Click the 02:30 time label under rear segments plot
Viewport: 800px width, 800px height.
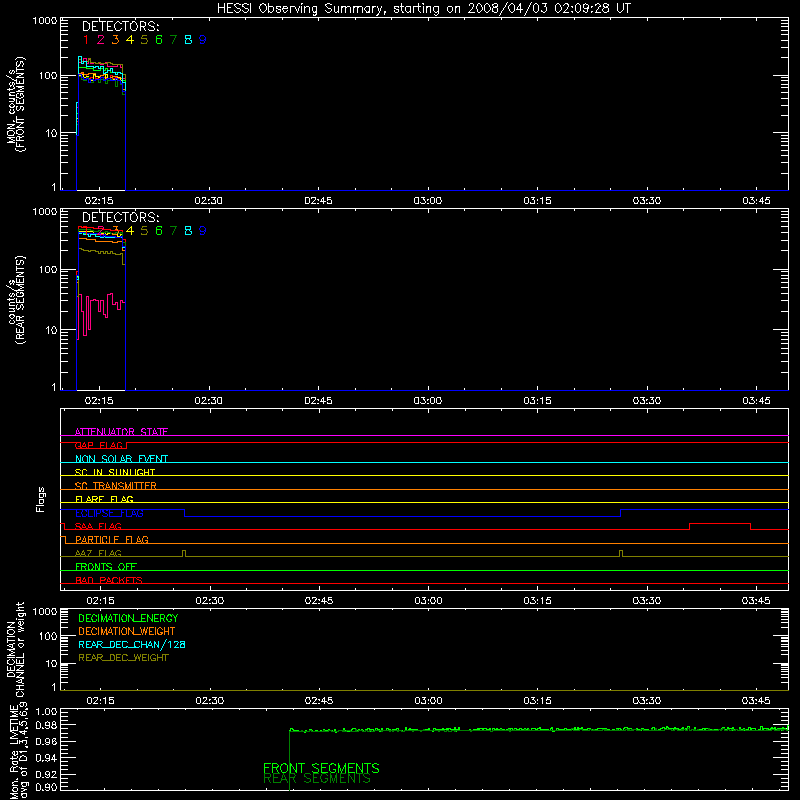tap(209, 401)
